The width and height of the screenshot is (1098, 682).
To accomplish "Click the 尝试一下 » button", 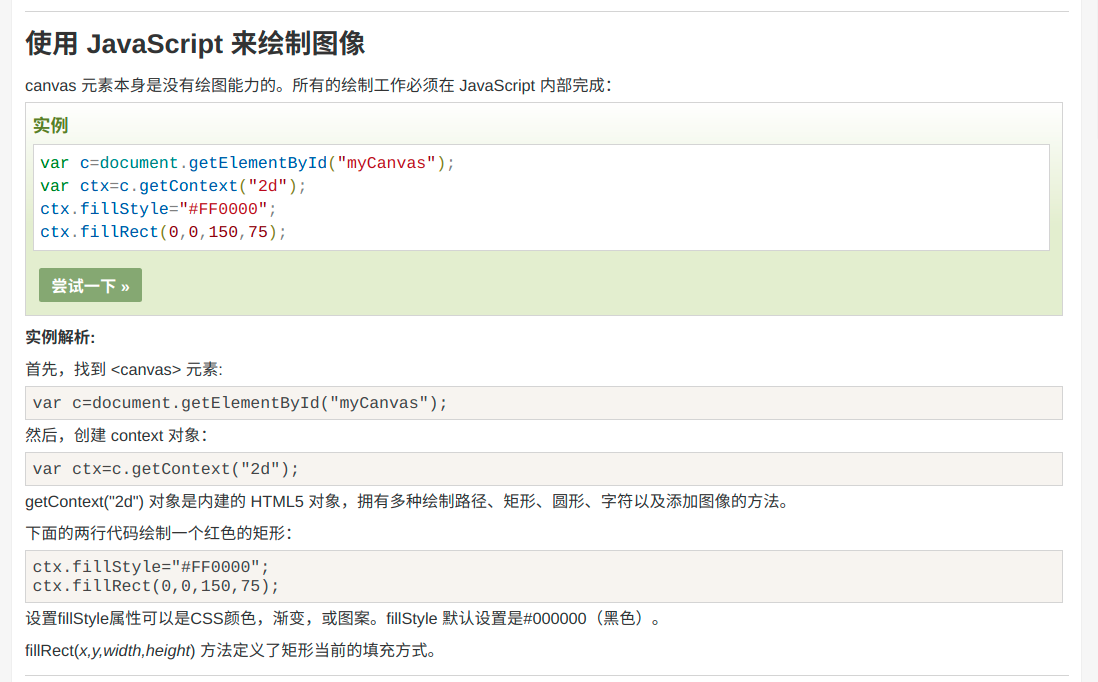I will coord(90,285).
